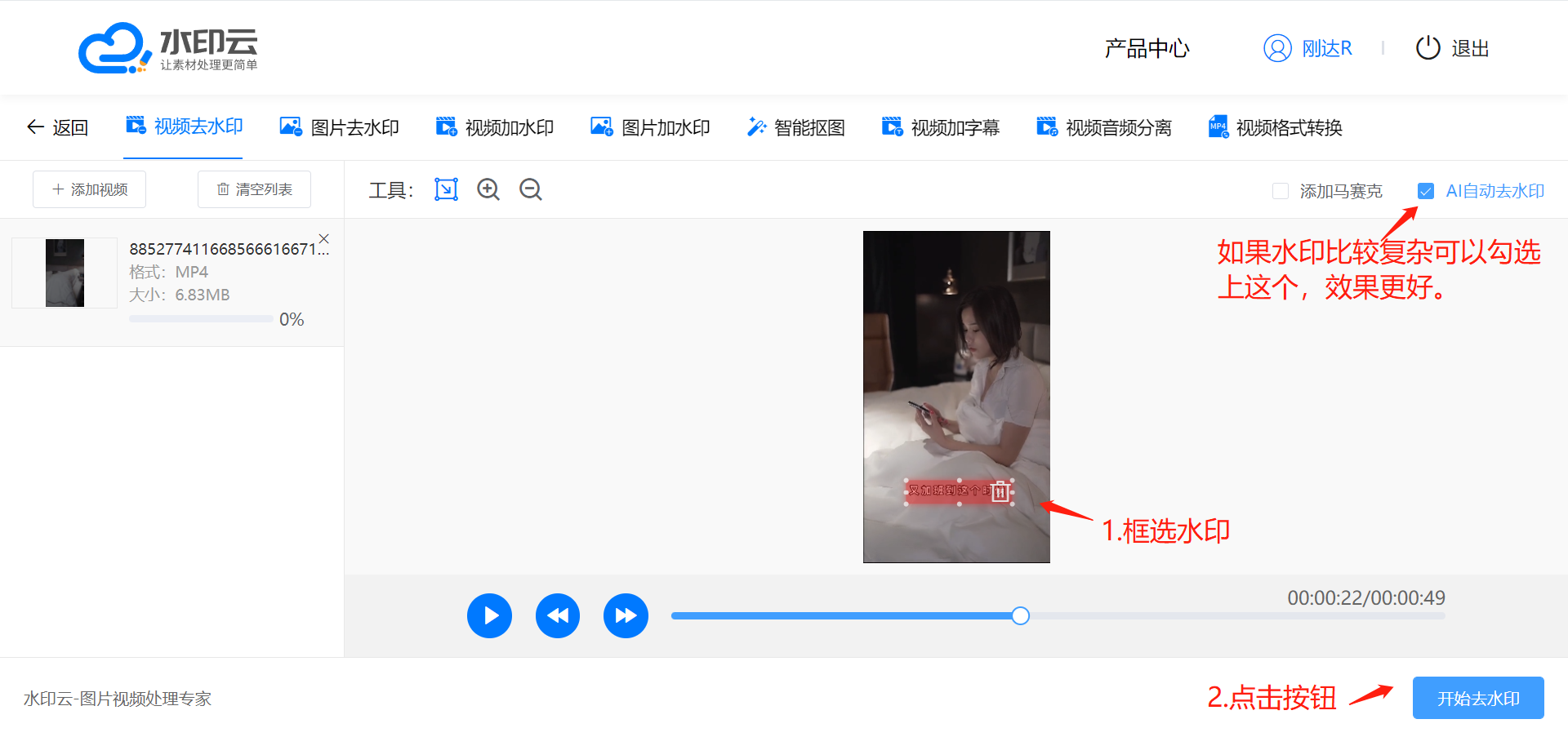Image resolution: width=1568 pixels, height=737 pixels.
Task: Delete the selected watermark box
Action: [1000, 491]
